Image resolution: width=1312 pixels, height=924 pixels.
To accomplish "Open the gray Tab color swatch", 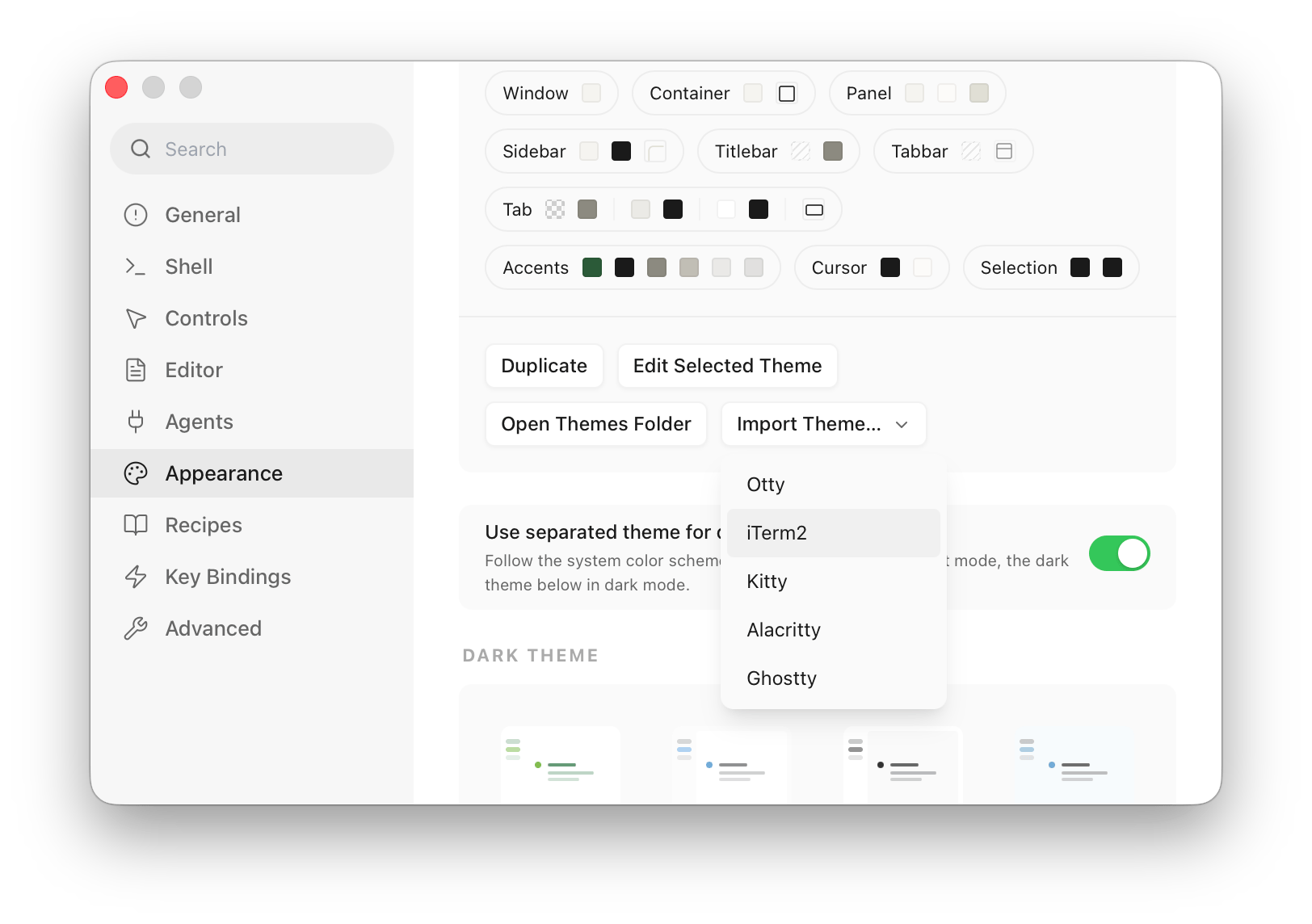I will pyautogui.click(x=587, y=210).
